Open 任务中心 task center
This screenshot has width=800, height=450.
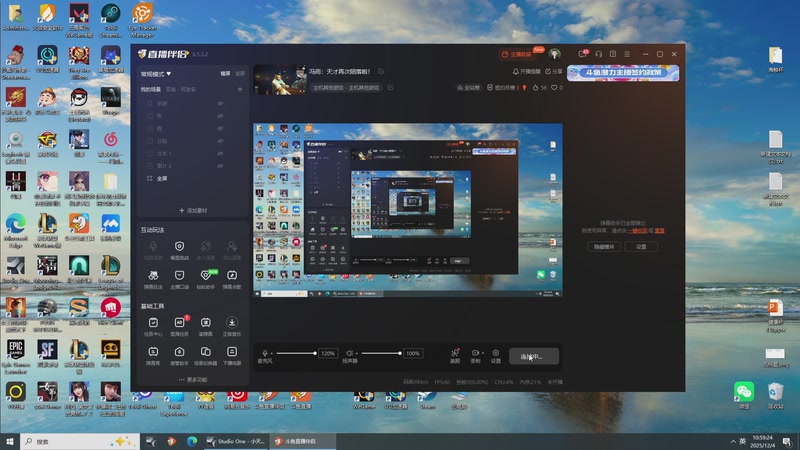click(153, 326)
